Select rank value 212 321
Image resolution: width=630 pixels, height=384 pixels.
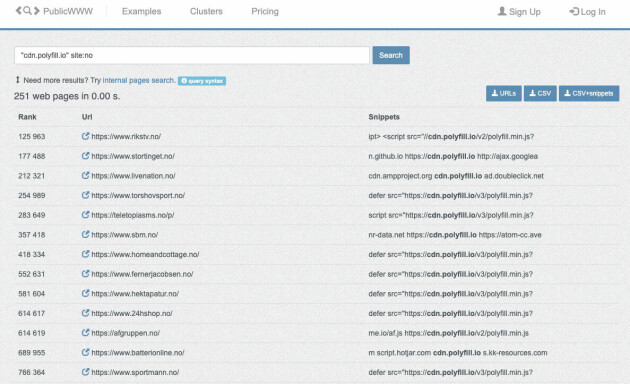31,176
